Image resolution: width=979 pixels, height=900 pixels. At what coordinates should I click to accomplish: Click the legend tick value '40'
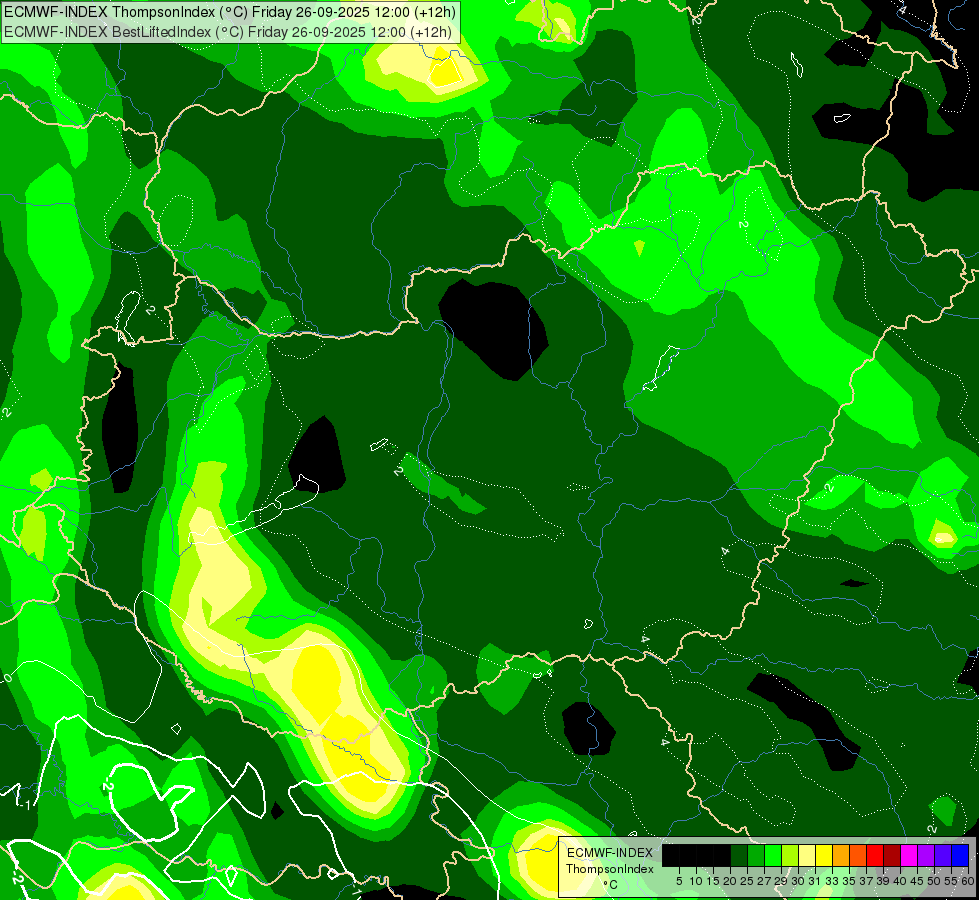[900, 881]
